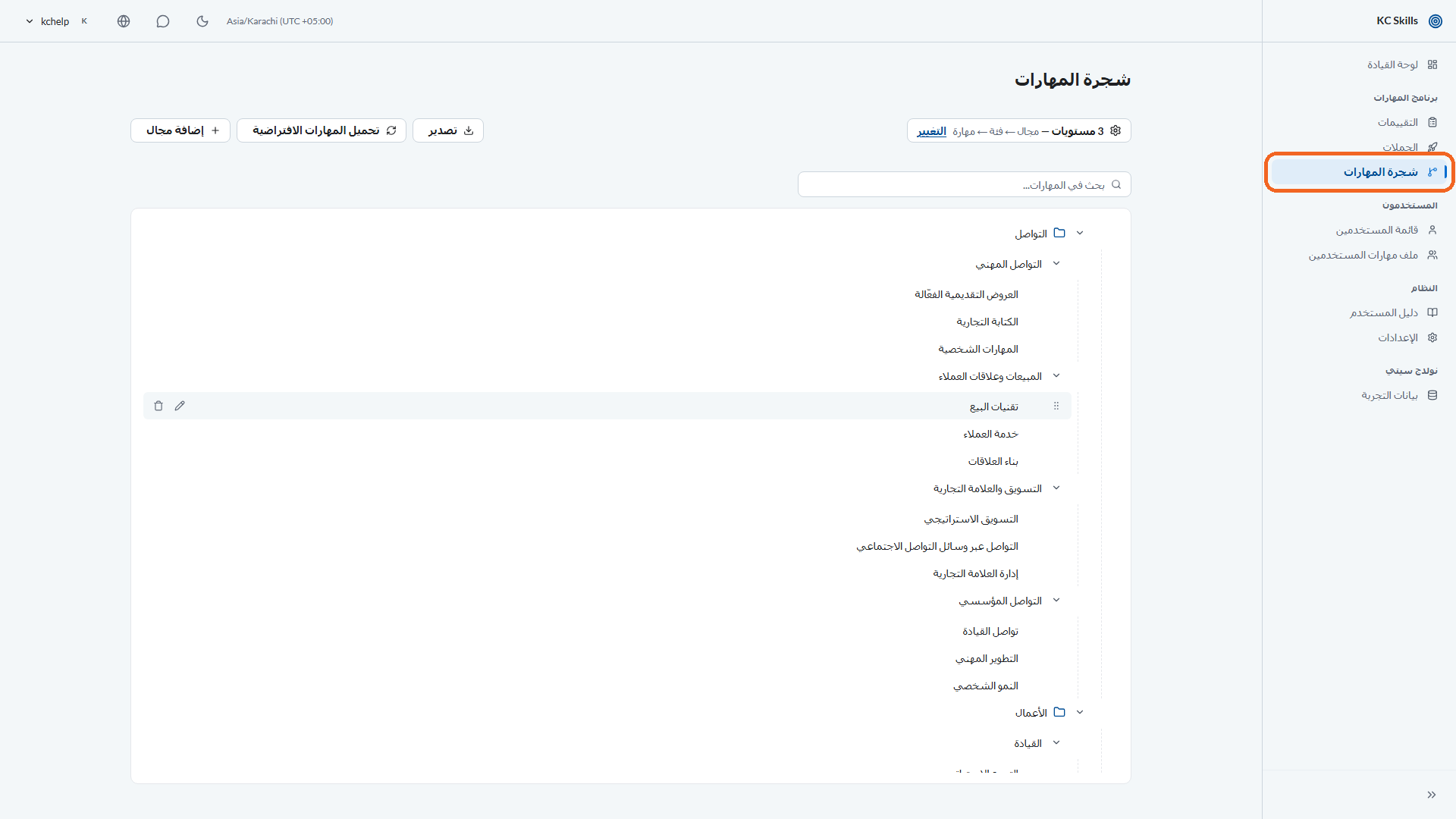
Task: Select the إدارة العلامة التجارية skill
Action: [975, 573]
